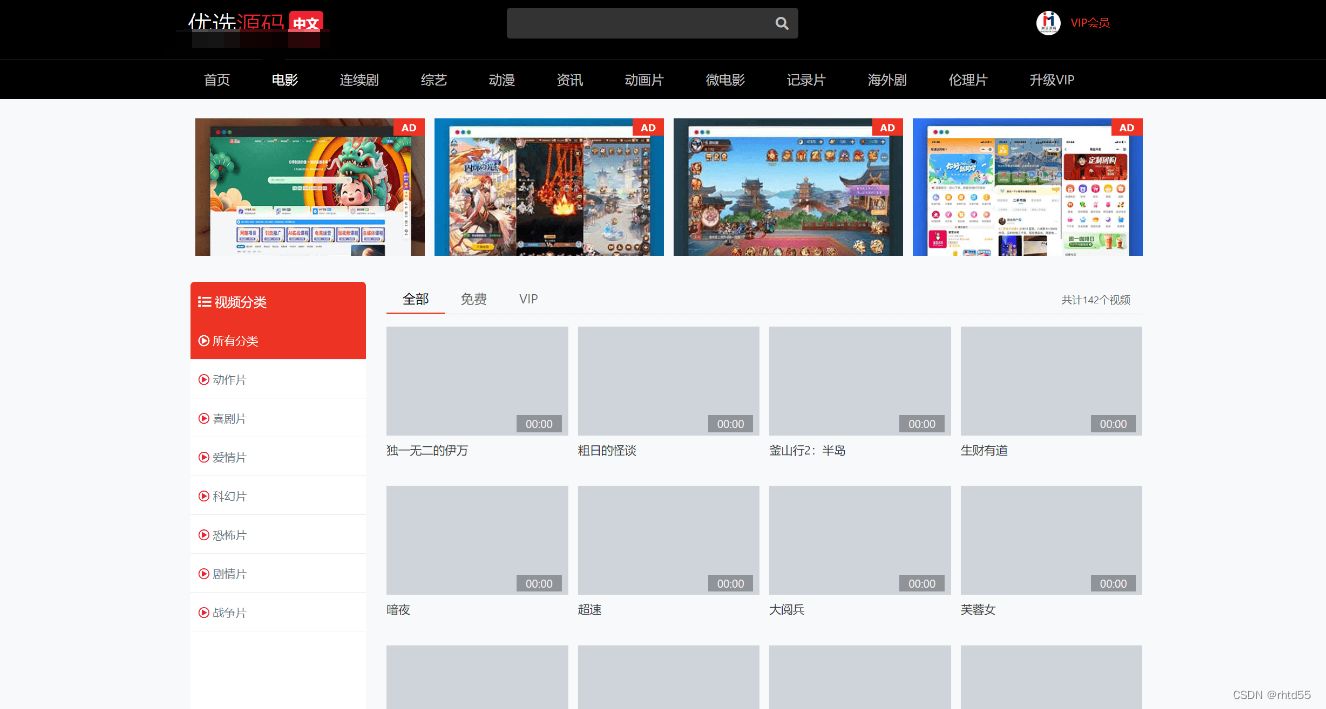Go to 动漫 navigation item
Screen dimensions: 1326x709
[501, 80]
